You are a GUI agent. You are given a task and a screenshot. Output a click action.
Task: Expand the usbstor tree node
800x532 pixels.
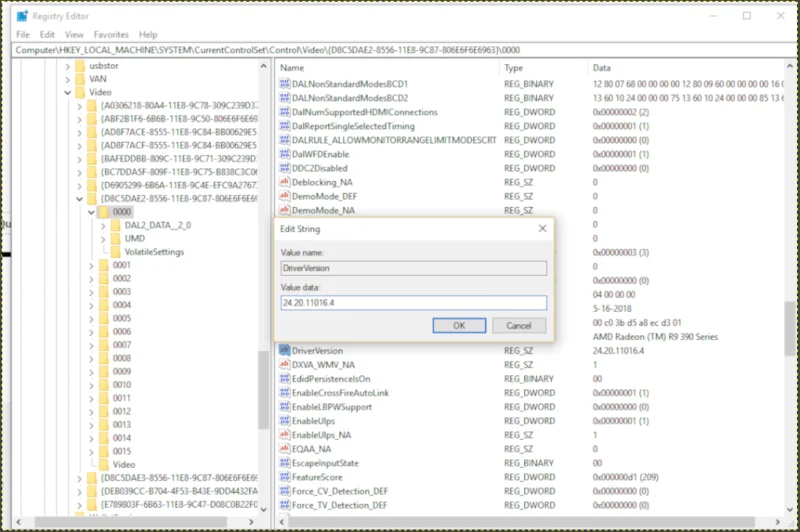pos(68,66)
